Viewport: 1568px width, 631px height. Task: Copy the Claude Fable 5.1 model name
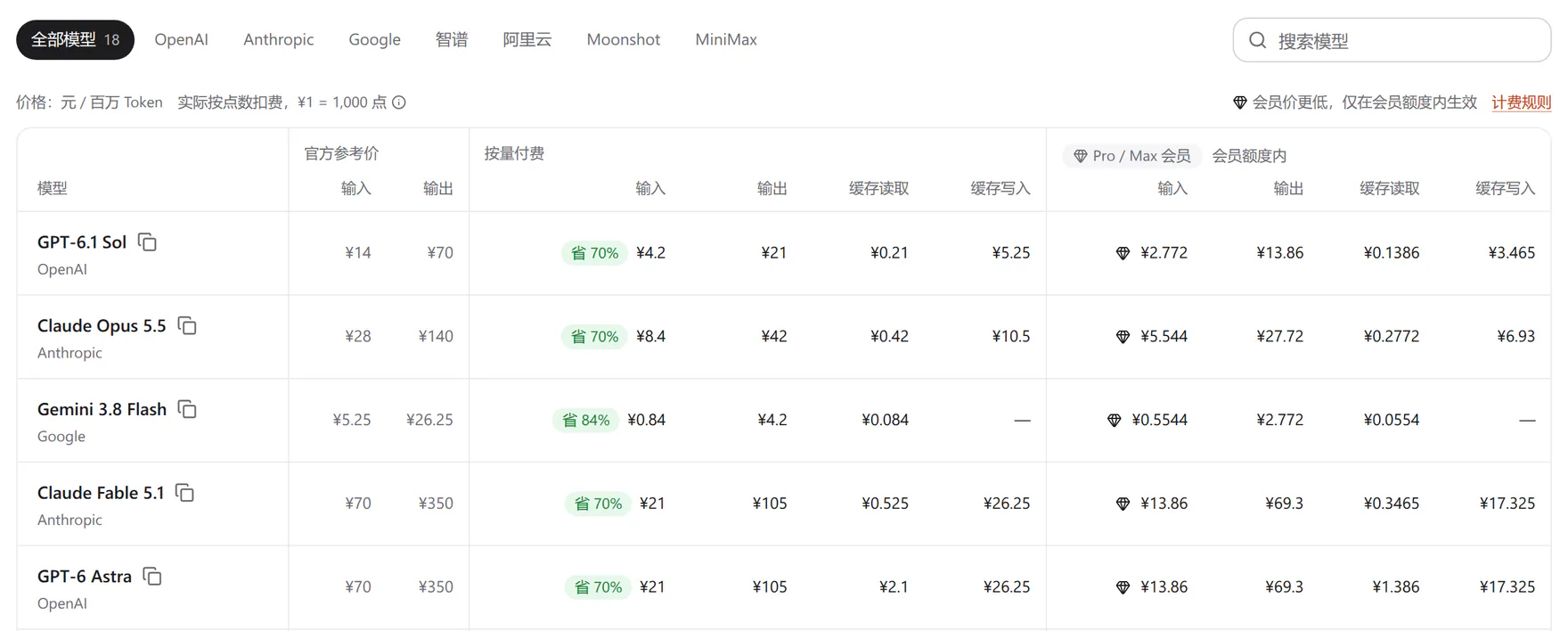click(185, 493)
